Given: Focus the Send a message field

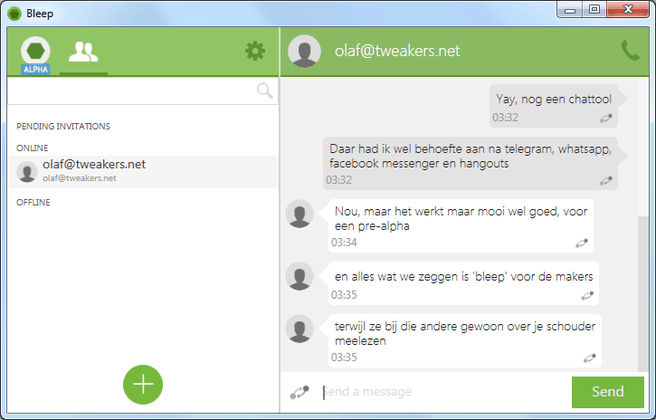Looking at the screenshot, I should point(444,392).
